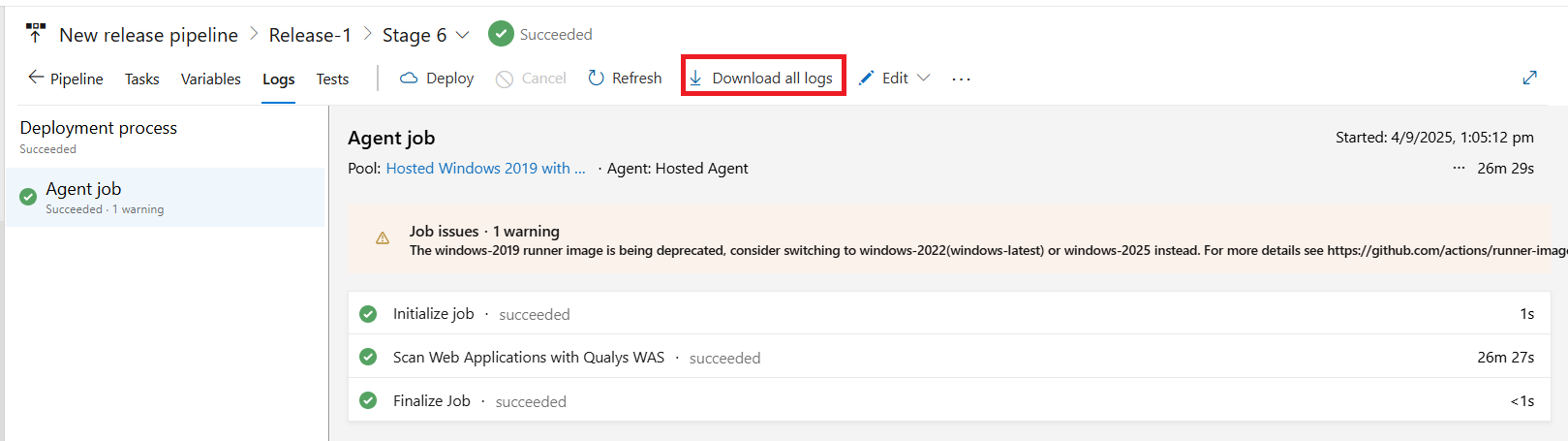Click the green Succeeded status checkmark icon
This screenshot has height=441, width=1568.
(501, 34)
